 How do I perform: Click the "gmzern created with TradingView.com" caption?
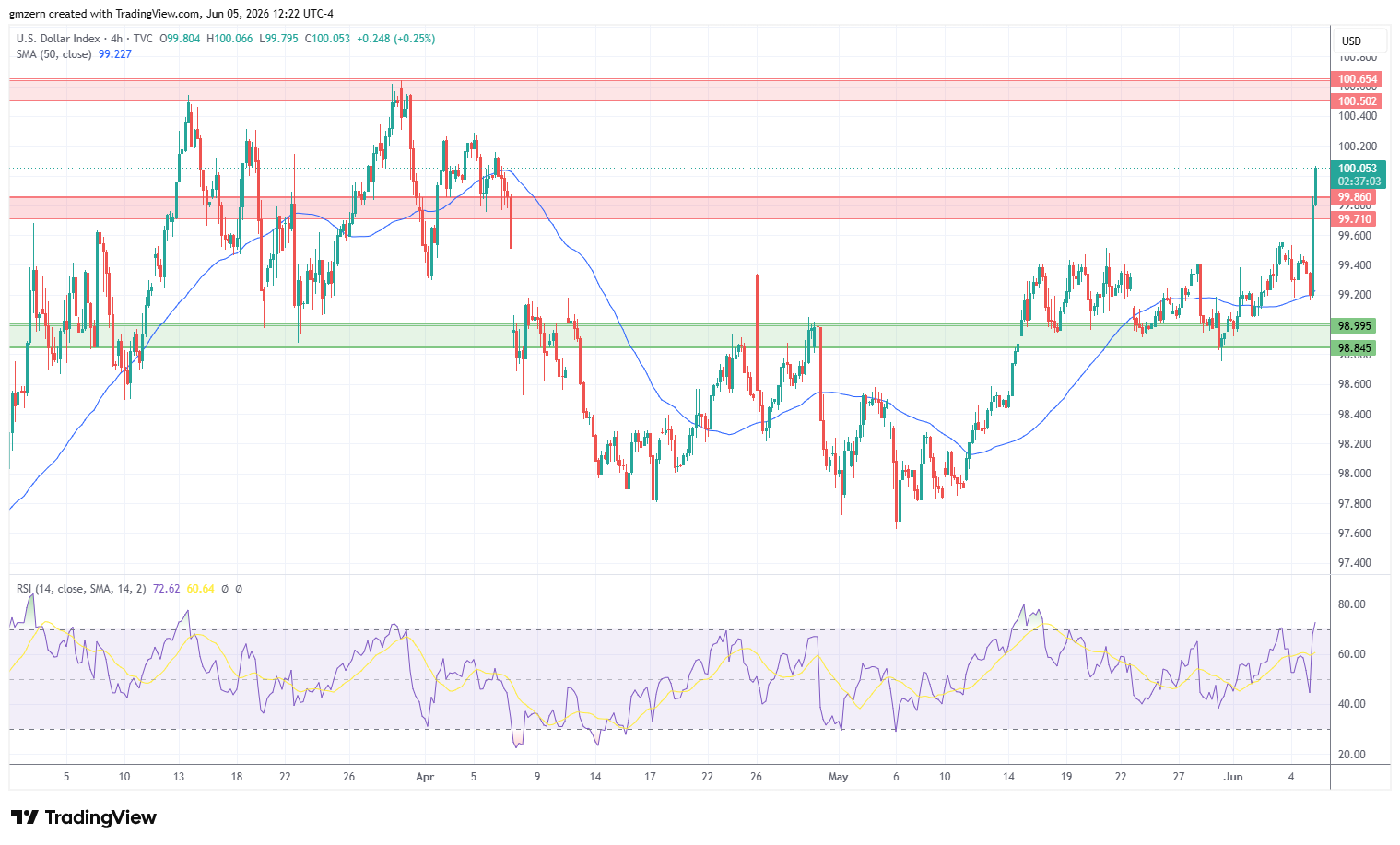pyautogui.click(x=104, y=14)
